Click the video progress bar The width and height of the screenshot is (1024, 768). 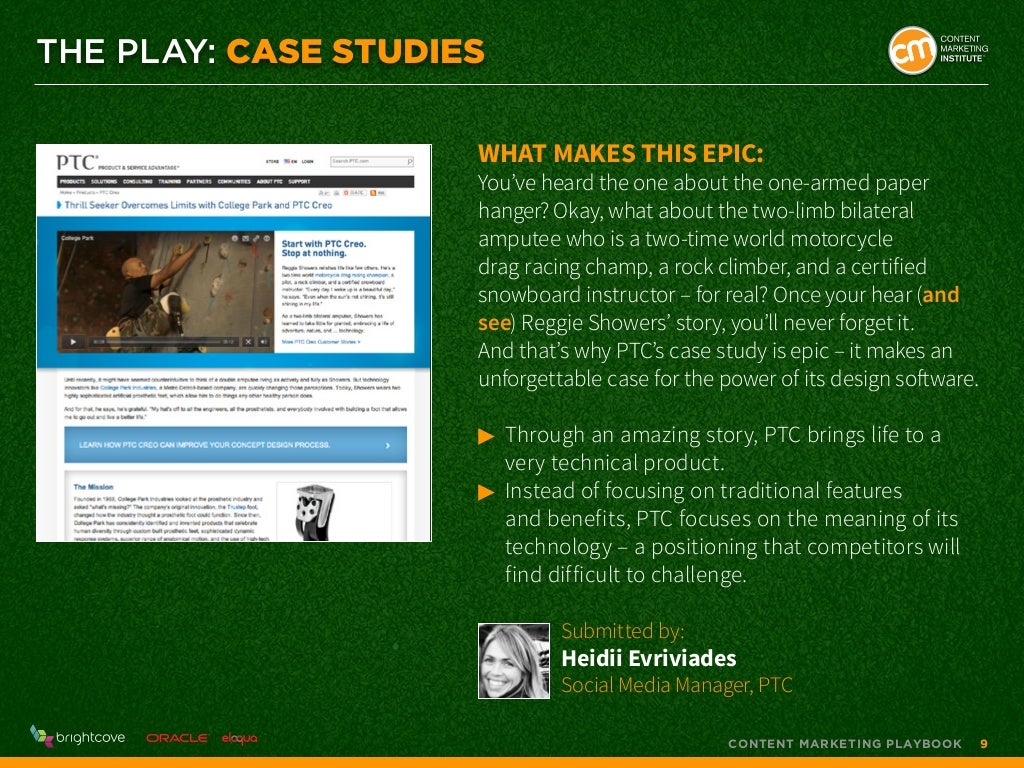pyautogui.click(x=163, y=342)
